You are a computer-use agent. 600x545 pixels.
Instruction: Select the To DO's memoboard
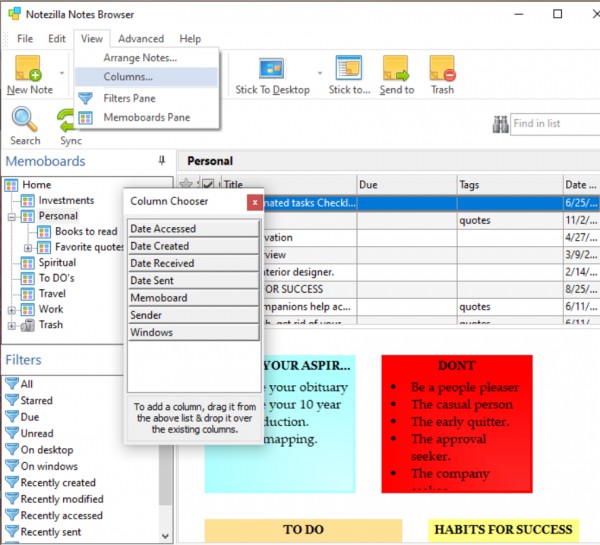(57, 278)
